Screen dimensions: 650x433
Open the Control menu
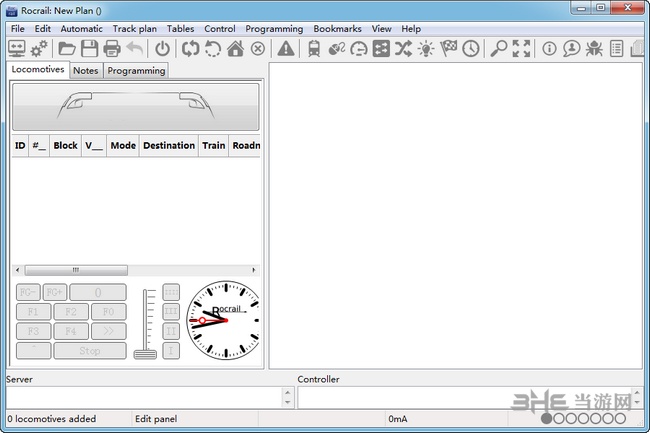220,29
